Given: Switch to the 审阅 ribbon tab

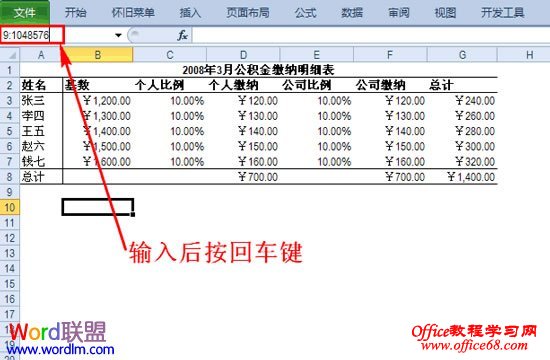Looking at the screenshot, I should pos(399,13).
